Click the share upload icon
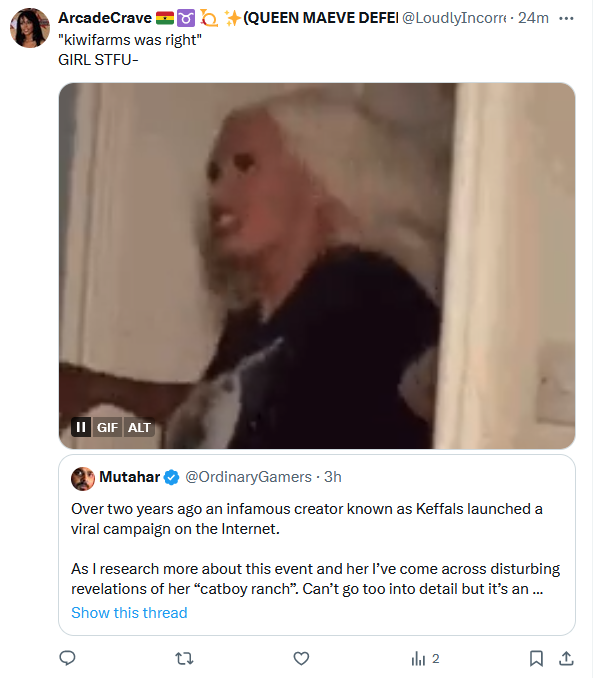 click(x=566, y=658)
